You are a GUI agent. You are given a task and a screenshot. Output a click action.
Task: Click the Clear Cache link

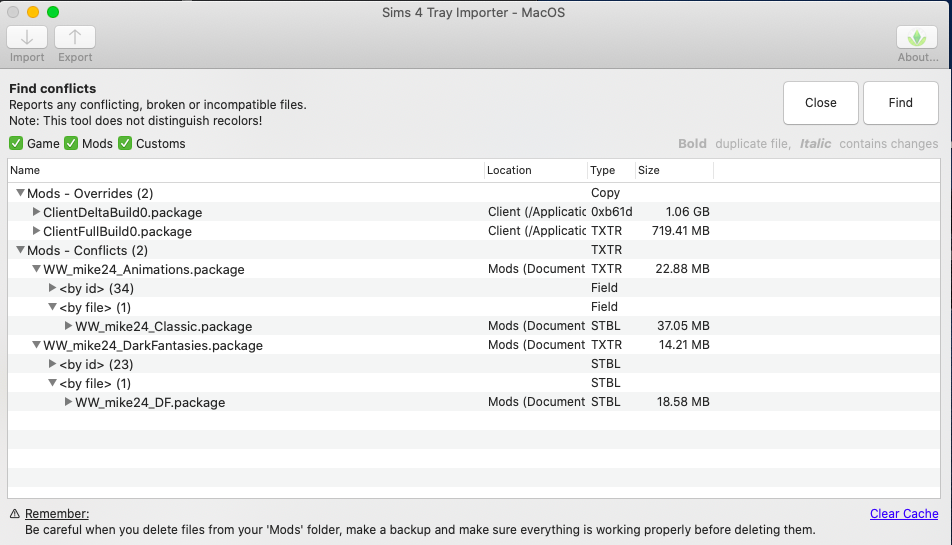[903, 513]
